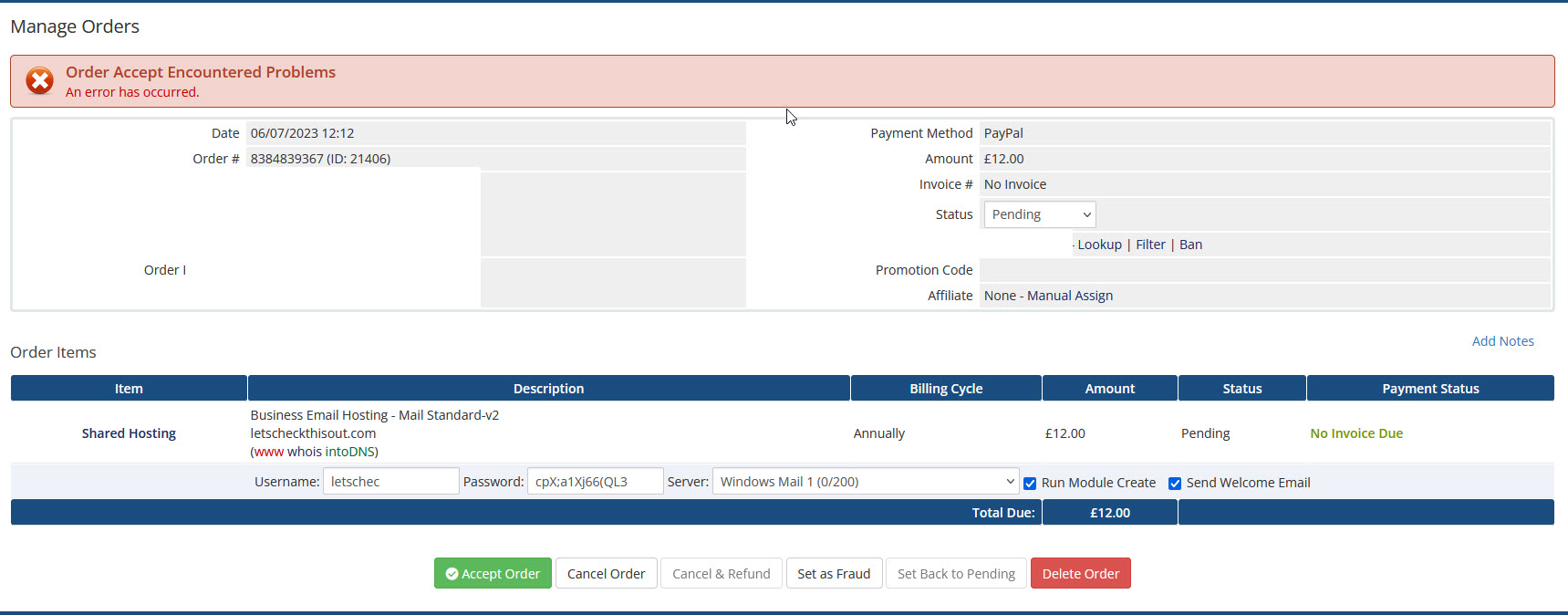Click into the Username input field
The height and width of the screenshot is (615, 1568).
390,482
